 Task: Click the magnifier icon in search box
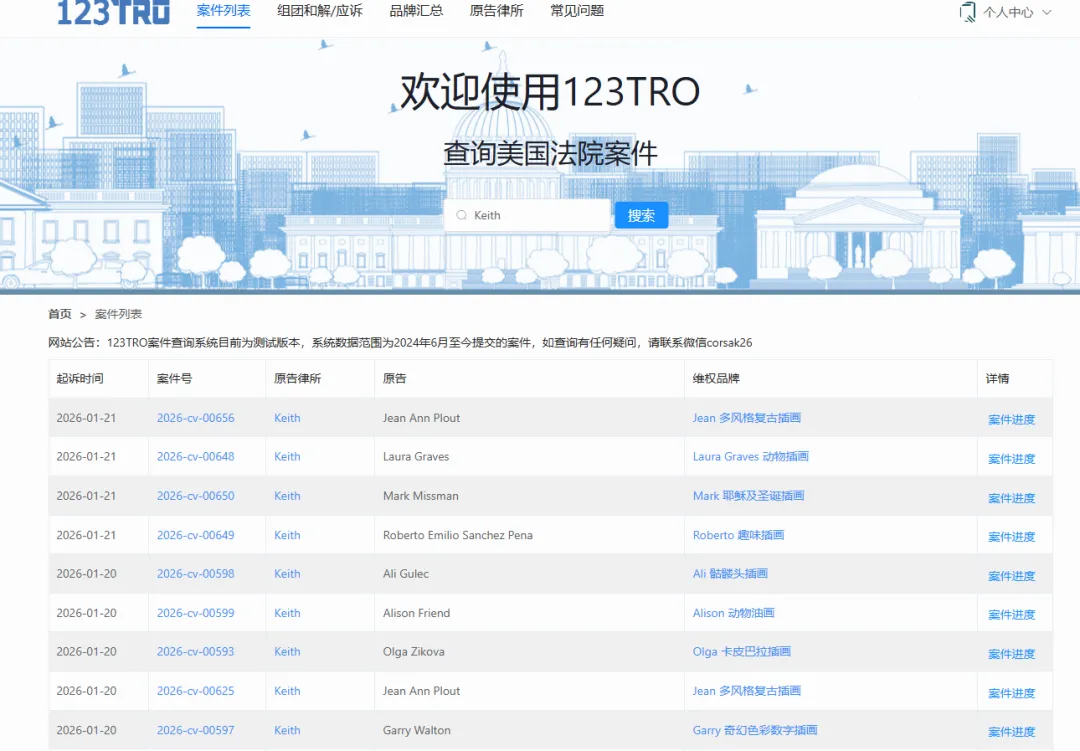click(x=461, y=215)
